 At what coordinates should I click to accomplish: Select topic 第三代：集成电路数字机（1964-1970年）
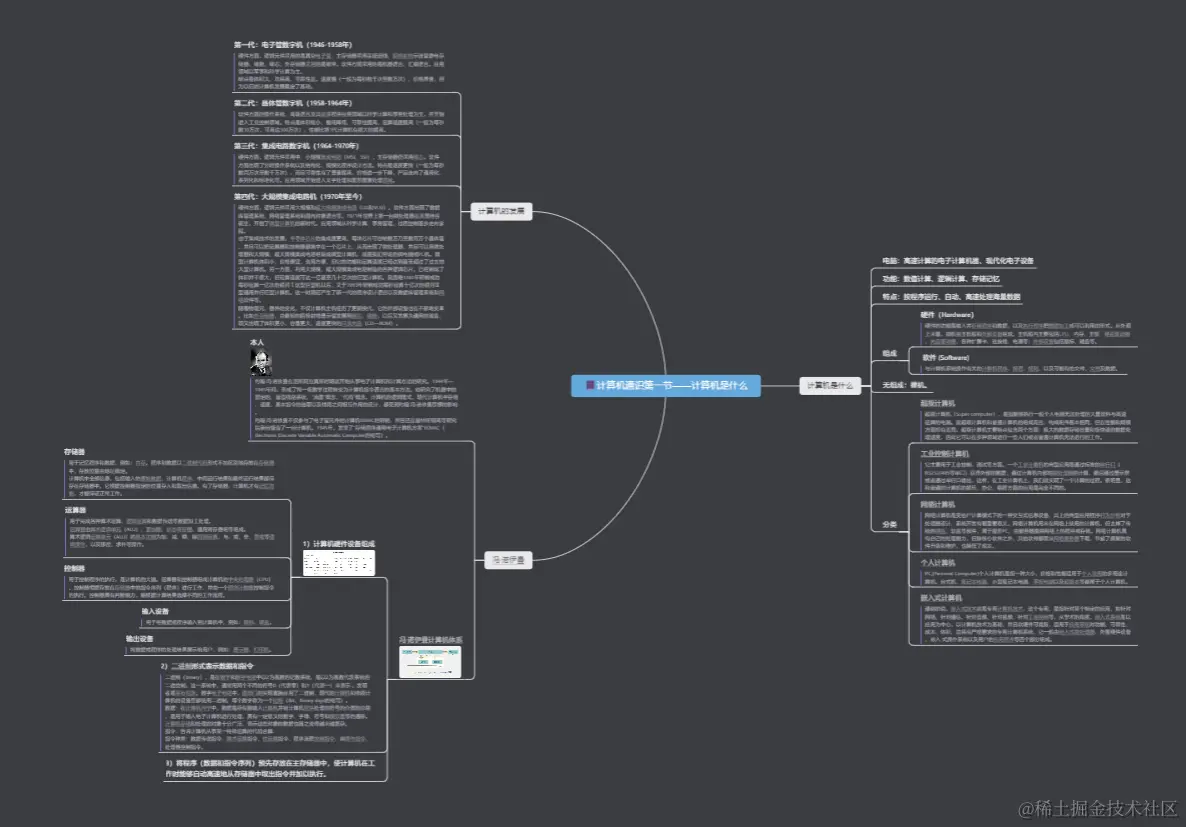coord(296,146)
